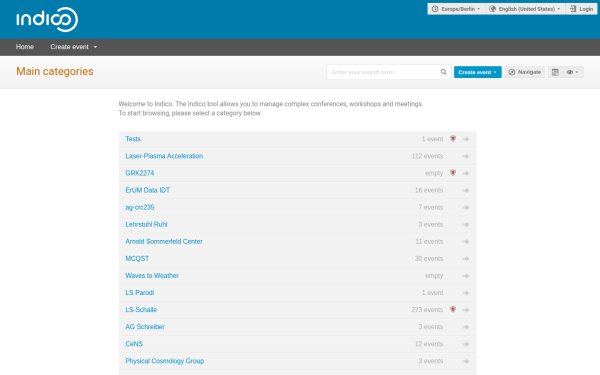600x375 pixels.
Task: Click the arrow in AG Schreiber row
Action: [x=466, y=327]
